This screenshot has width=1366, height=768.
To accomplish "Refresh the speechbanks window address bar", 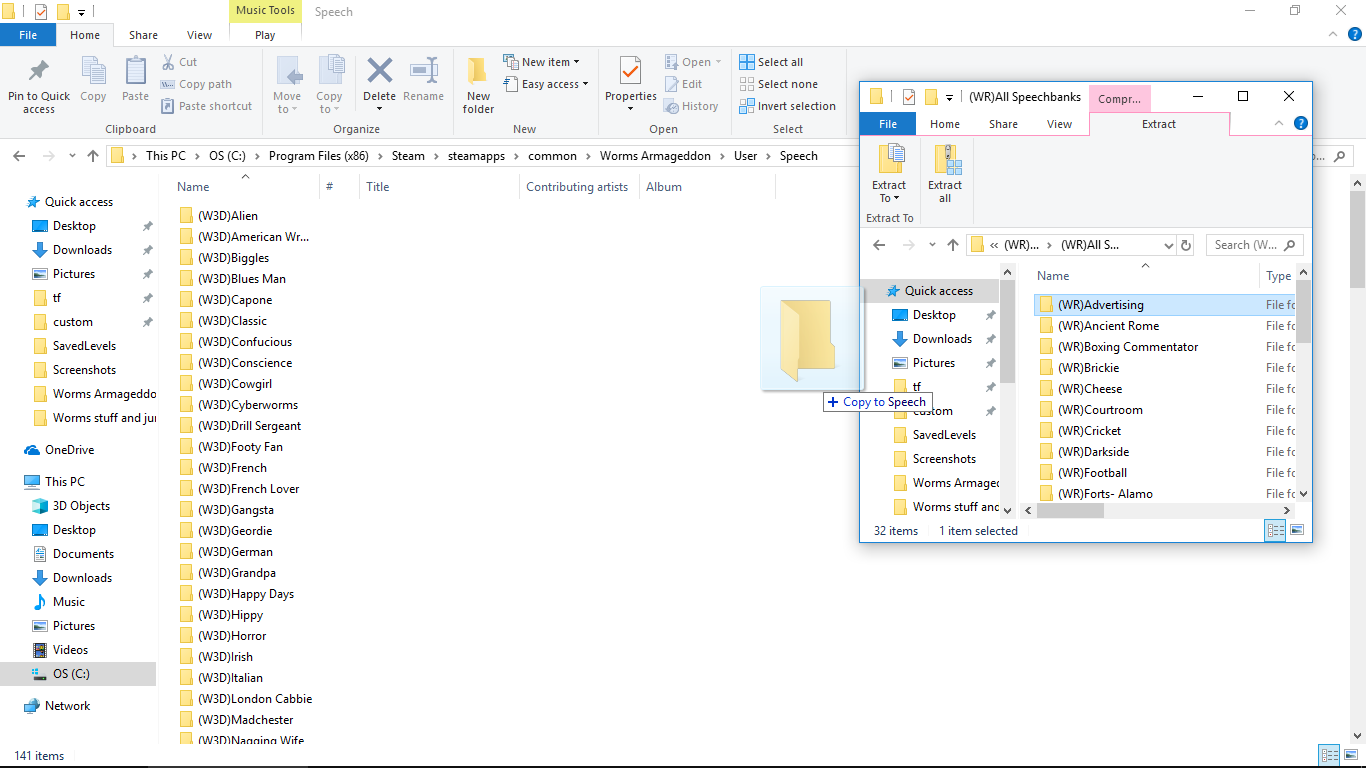I will (x=1186, y=245).
